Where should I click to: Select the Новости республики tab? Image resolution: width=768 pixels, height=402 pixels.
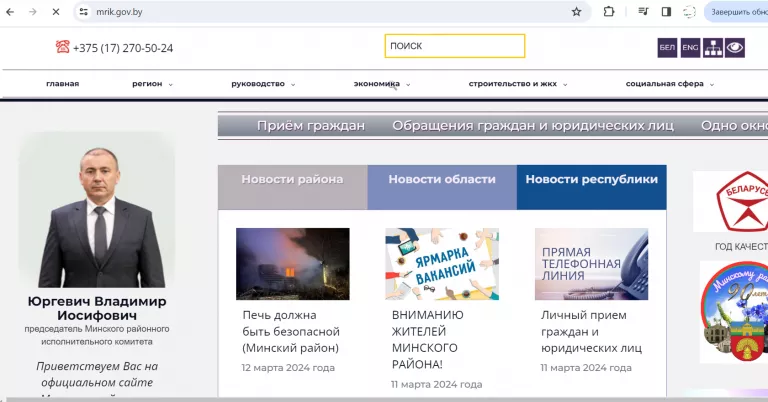click(591, 179)
